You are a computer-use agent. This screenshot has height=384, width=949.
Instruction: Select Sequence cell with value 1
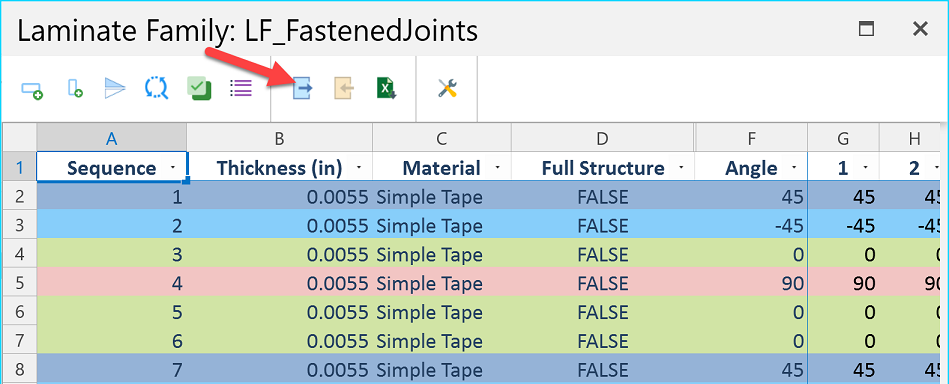111,196
